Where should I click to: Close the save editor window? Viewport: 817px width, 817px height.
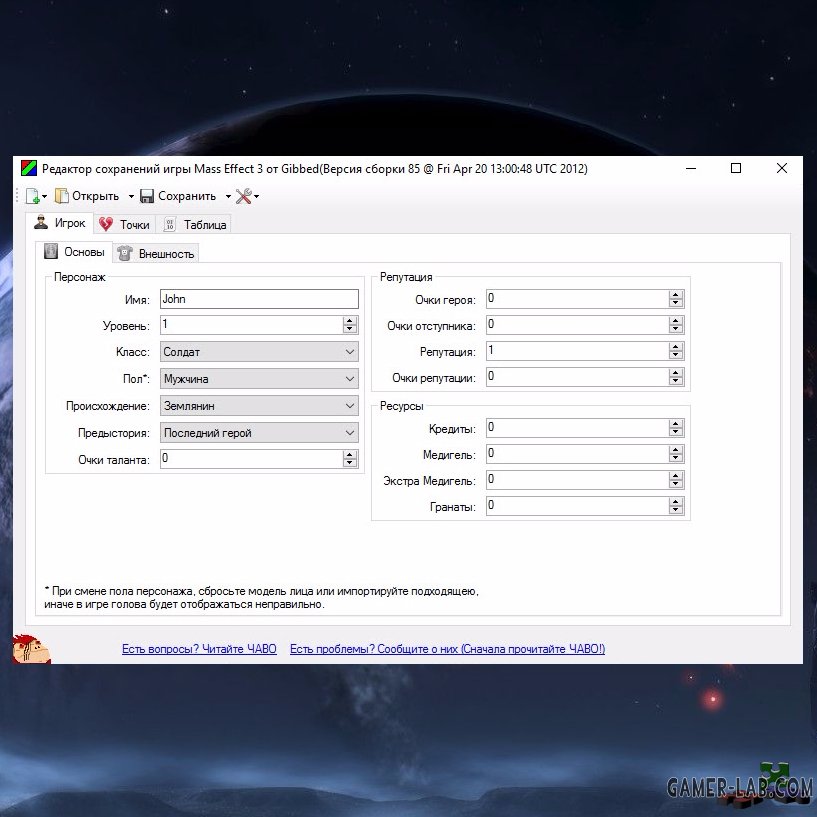click(x=782, y=168)
